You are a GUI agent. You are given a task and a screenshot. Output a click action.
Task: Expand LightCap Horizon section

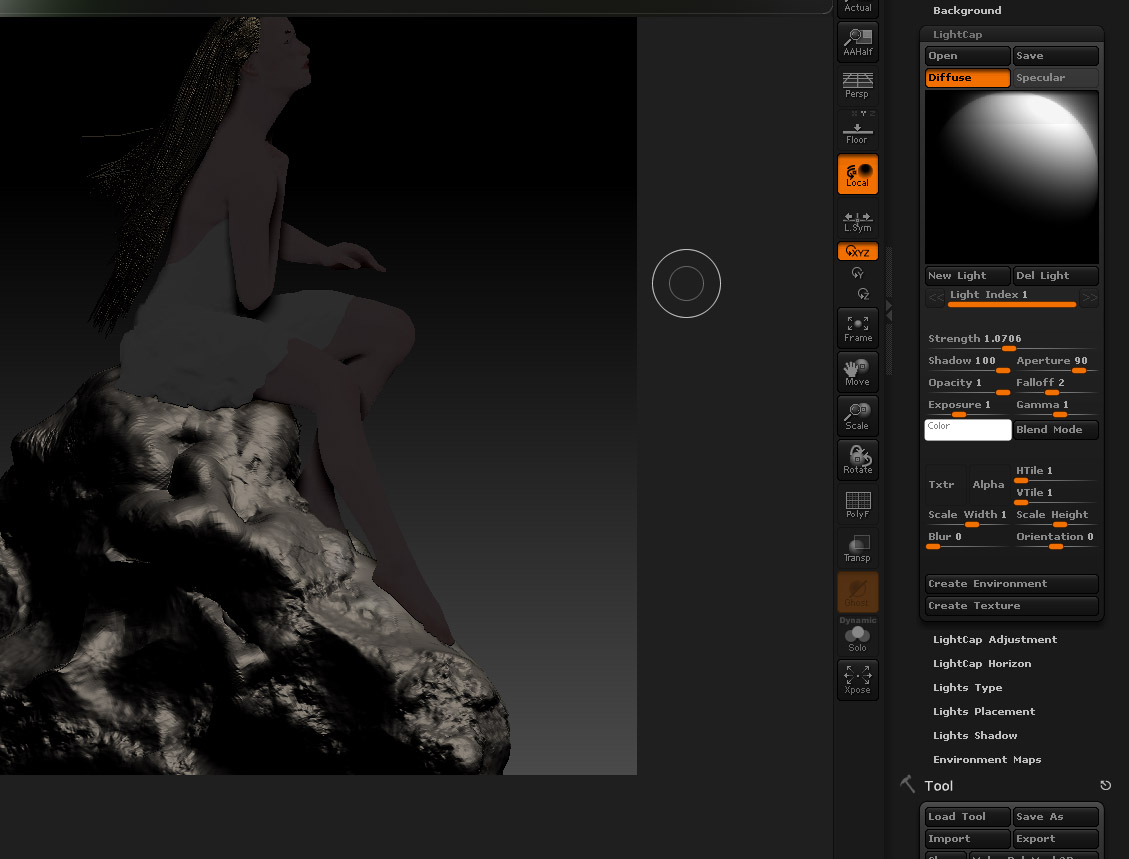pyautogui.click(x=982, y=663)
